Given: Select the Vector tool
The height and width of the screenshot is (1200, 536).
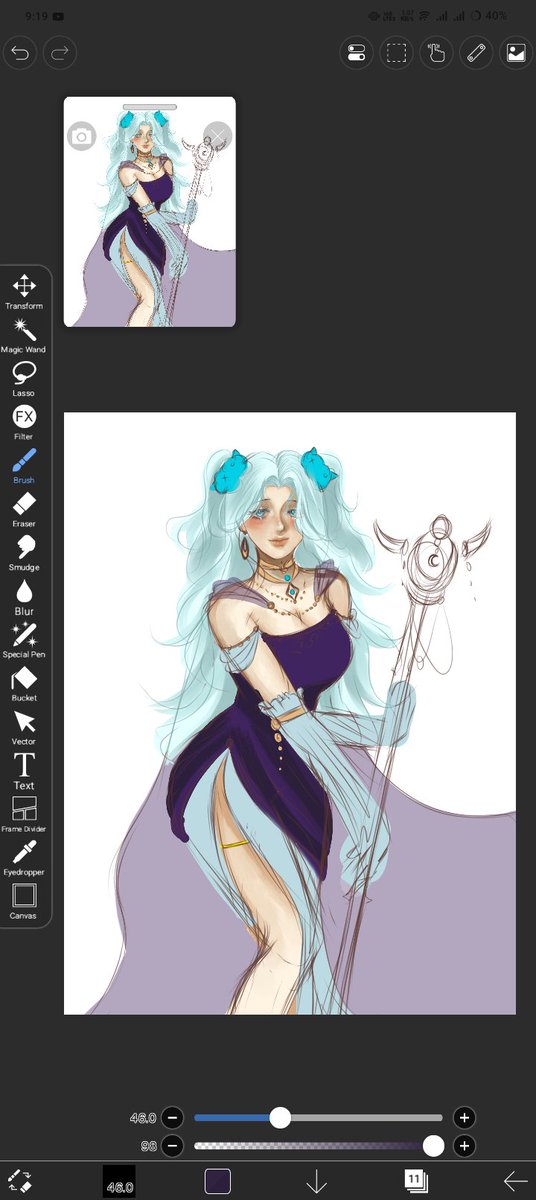Looking at the screenshot, I should click(x=24, y=727).
